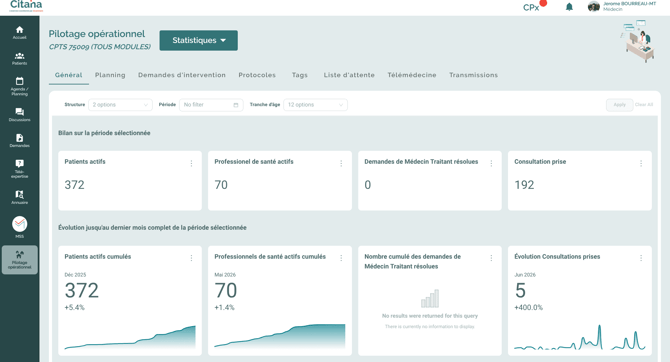Click the Pilotage opérationnel page title
The height and width of the screenshot is (362, 670).
(x=97, y=34)
